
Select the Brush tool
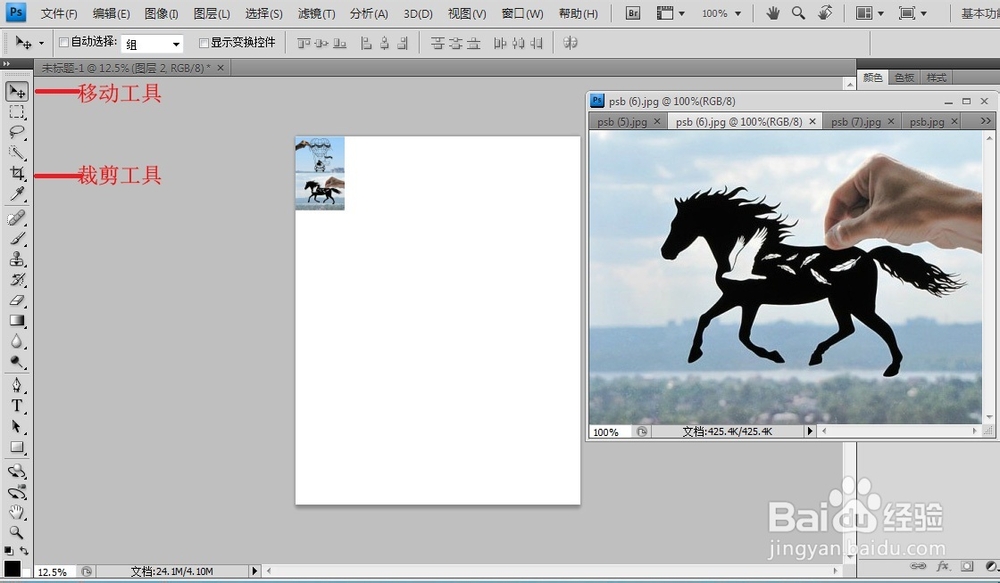pyautogui.click(x=17, y=239)
